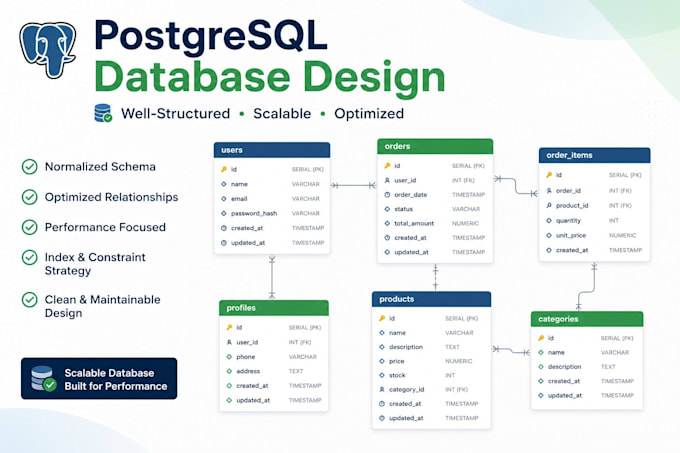Click the password_hash field name

(x=254, y=213)
